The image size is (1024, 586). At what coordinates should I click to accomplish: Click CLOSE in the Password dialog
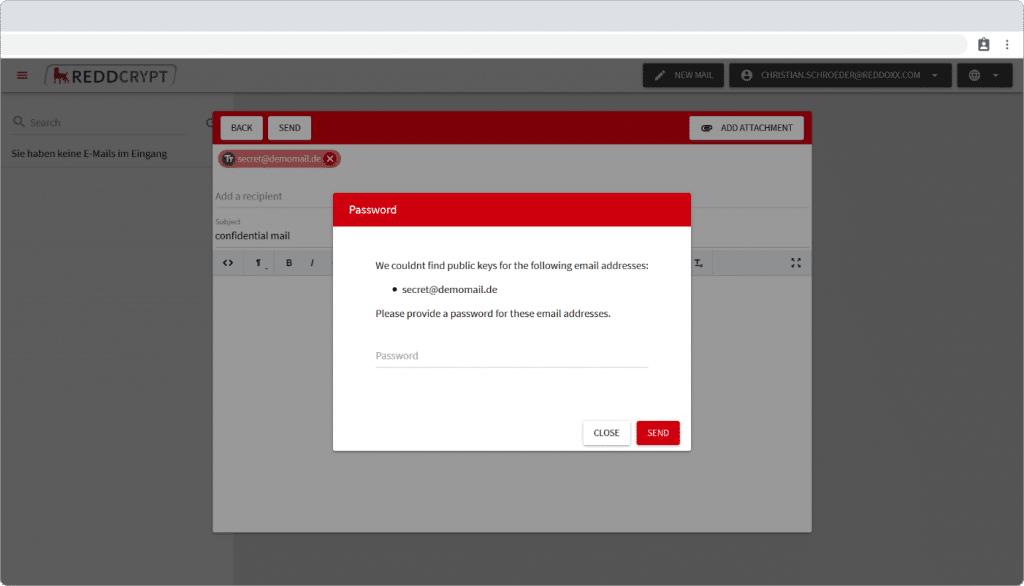coord(606,433)
